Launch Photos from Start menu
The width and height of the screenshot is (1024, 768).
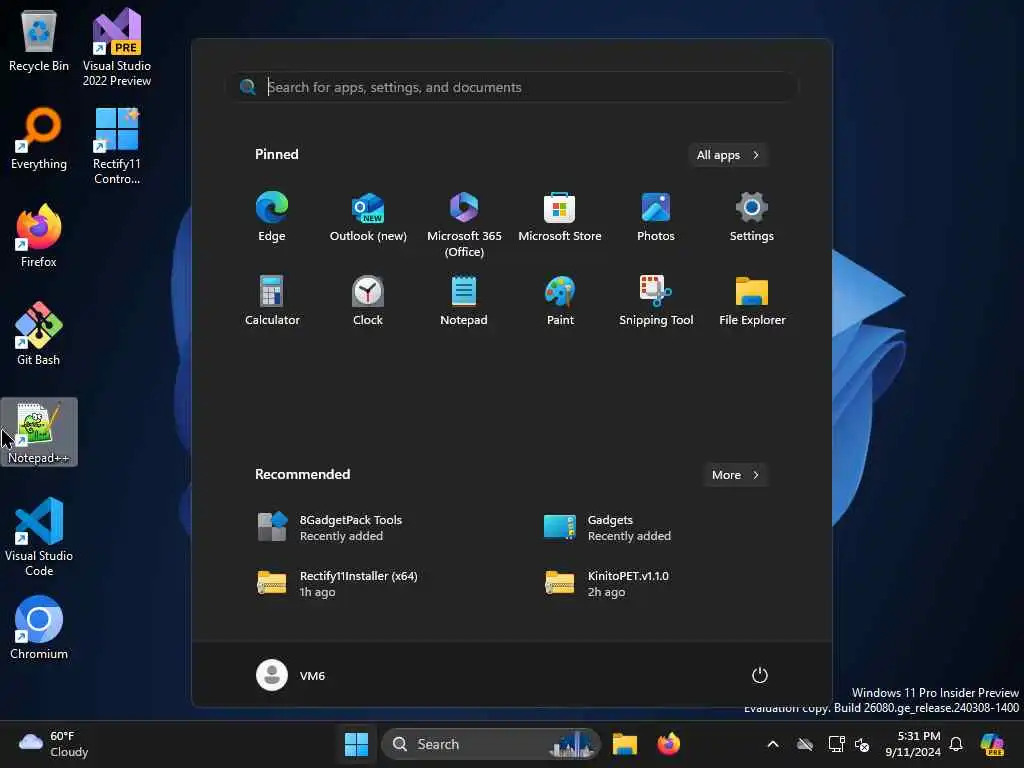[656, 217]
